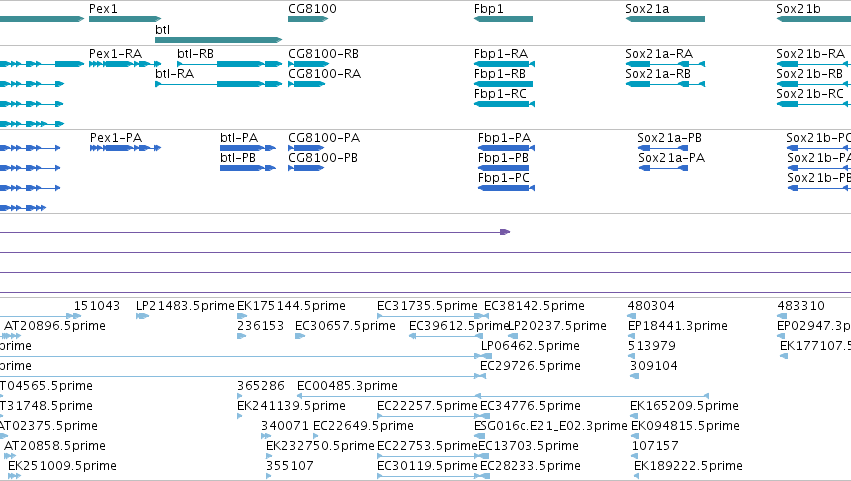Click EST EC34776.5prime
Screen dimensions: 851x481
[530, 406]
